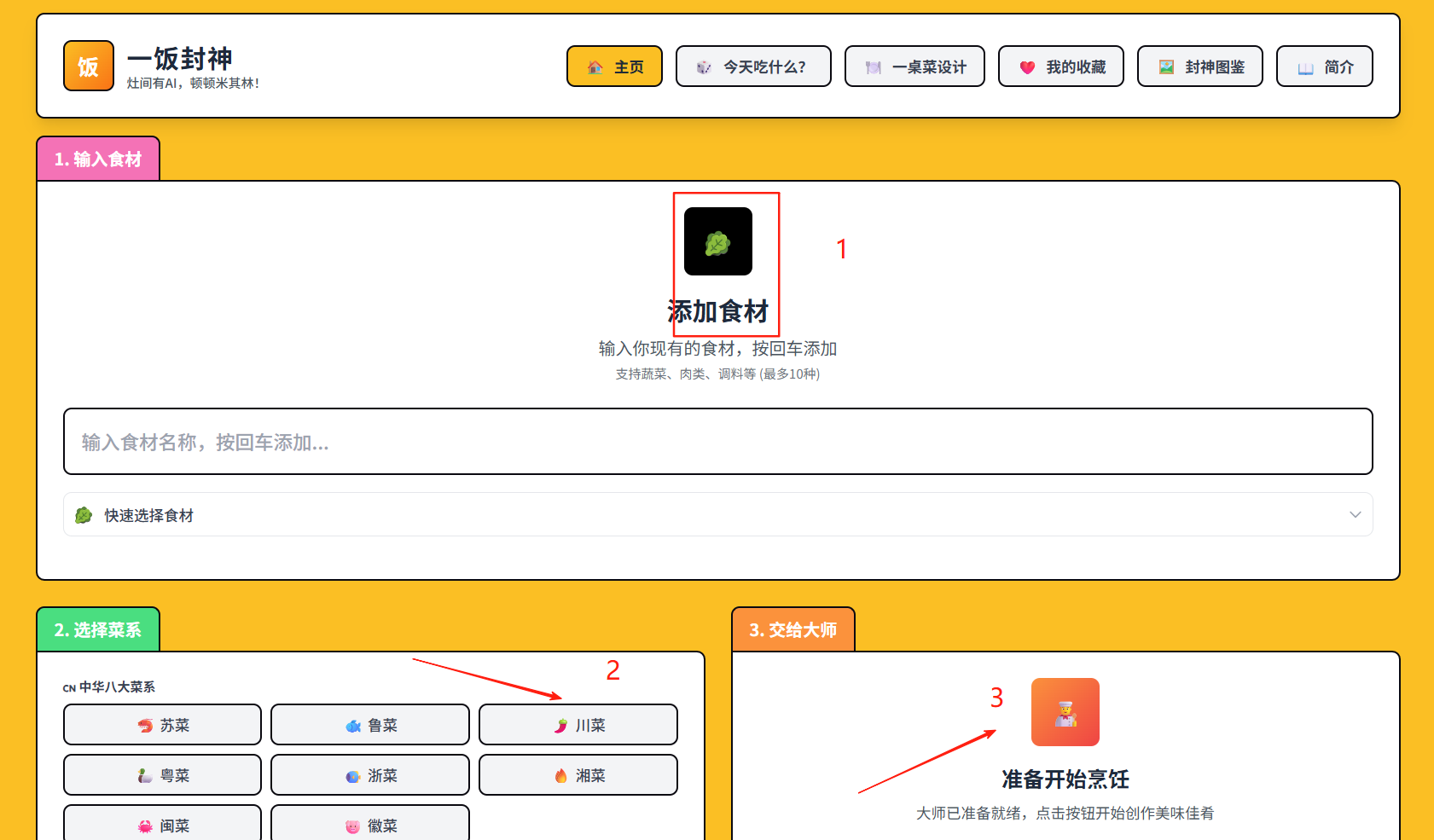Click the heart icon in 我的收藏

[x=1027, y=67]
